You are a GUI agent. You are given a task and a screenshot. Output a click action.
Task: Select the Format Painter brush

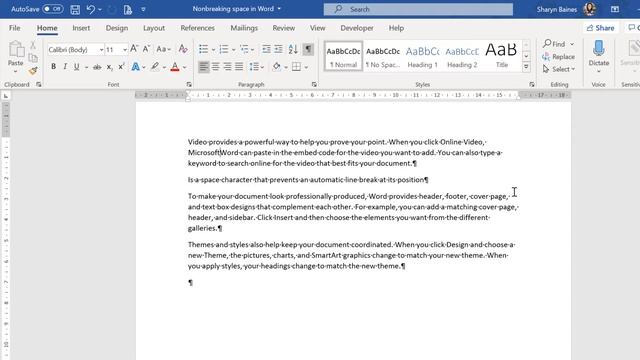point(33,71)
